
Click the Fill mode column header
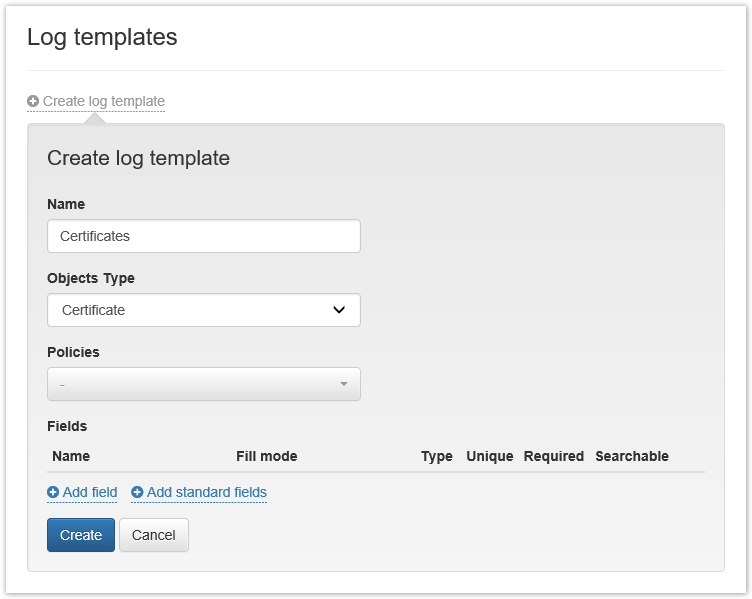click(266, 456)
